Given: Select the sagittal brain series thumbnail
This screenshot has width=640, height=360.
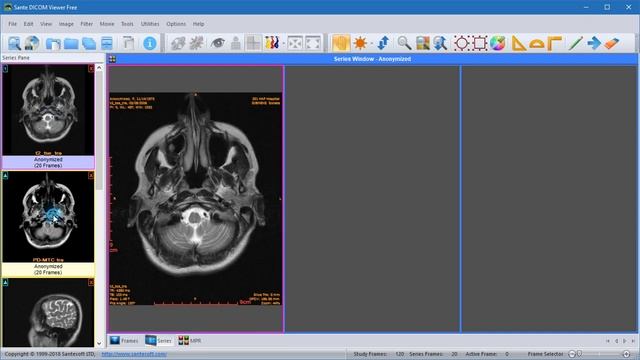Looking at the screenshot, I should coord(48,313).
